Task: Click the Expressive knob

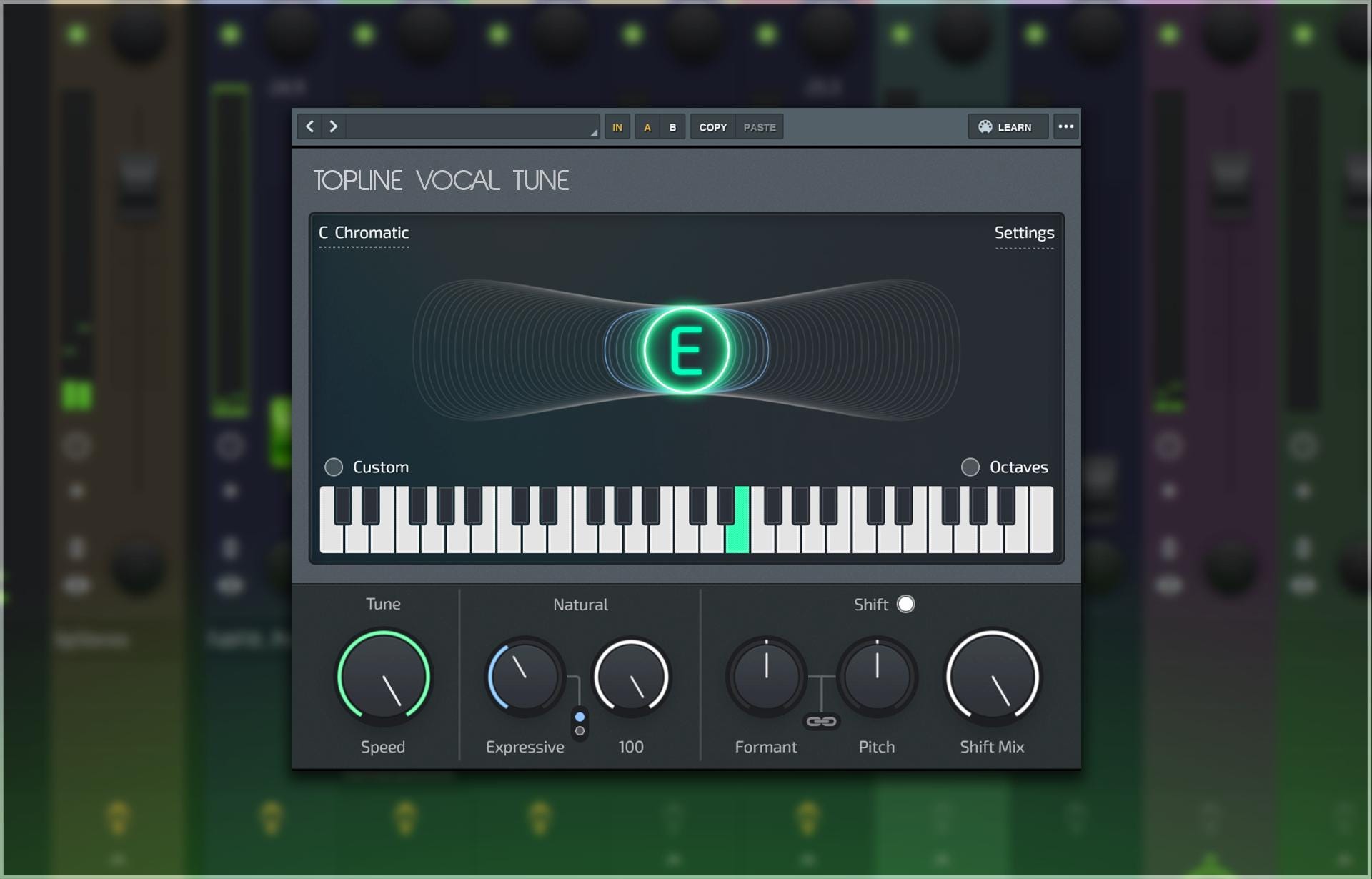Action: (525, 677)
